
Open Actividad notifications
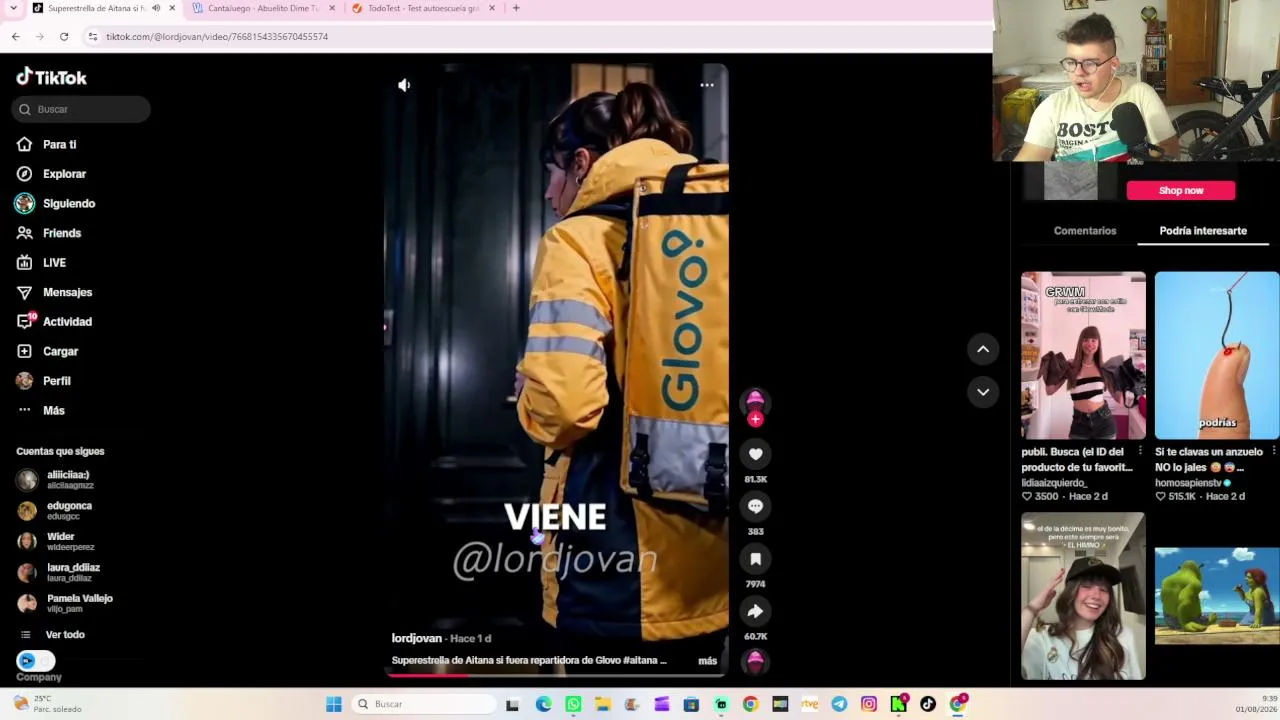[x=54, y=322]
